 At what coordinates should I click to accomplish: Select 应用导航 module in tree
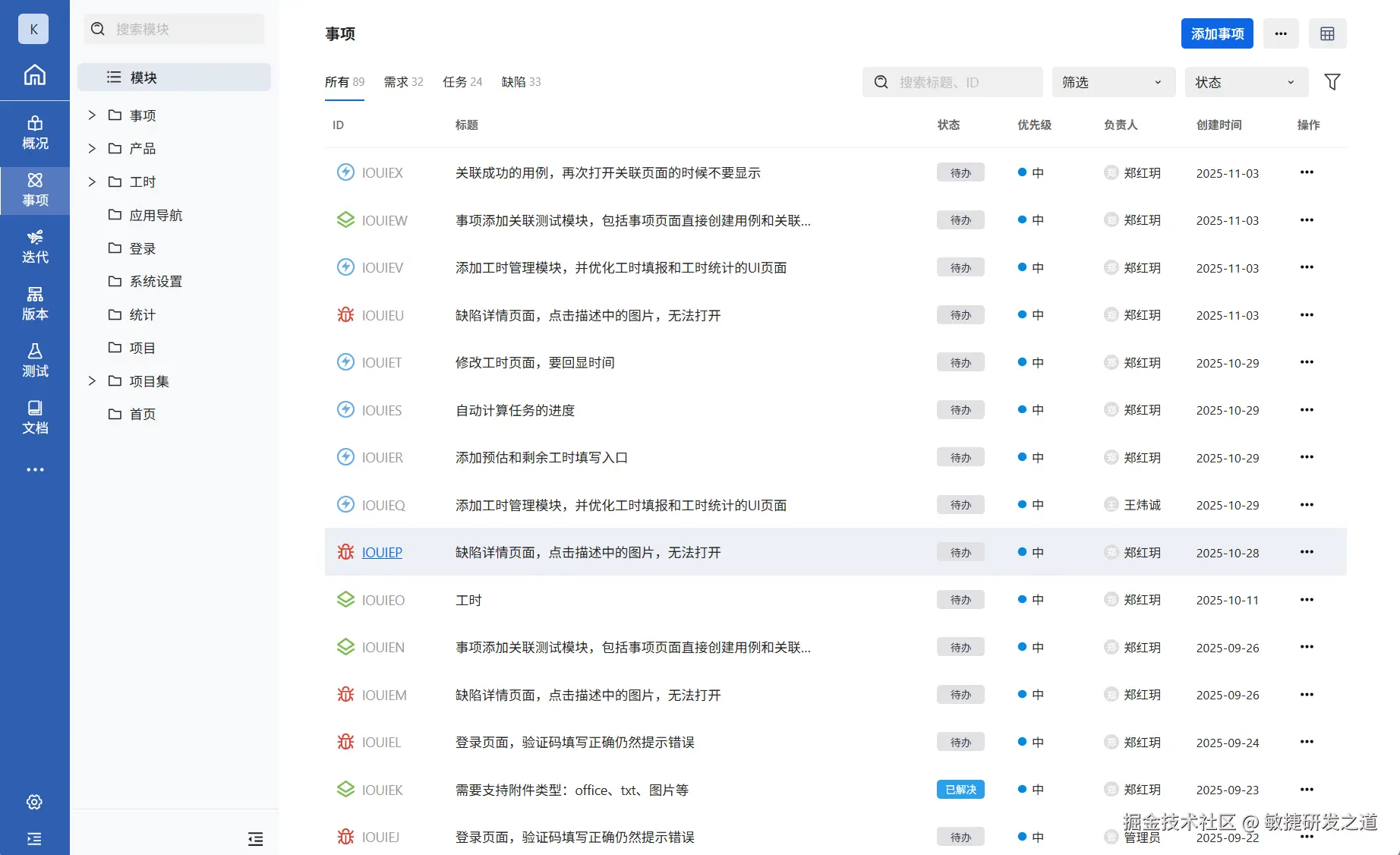pyautogui.click(x=156, y=215)
